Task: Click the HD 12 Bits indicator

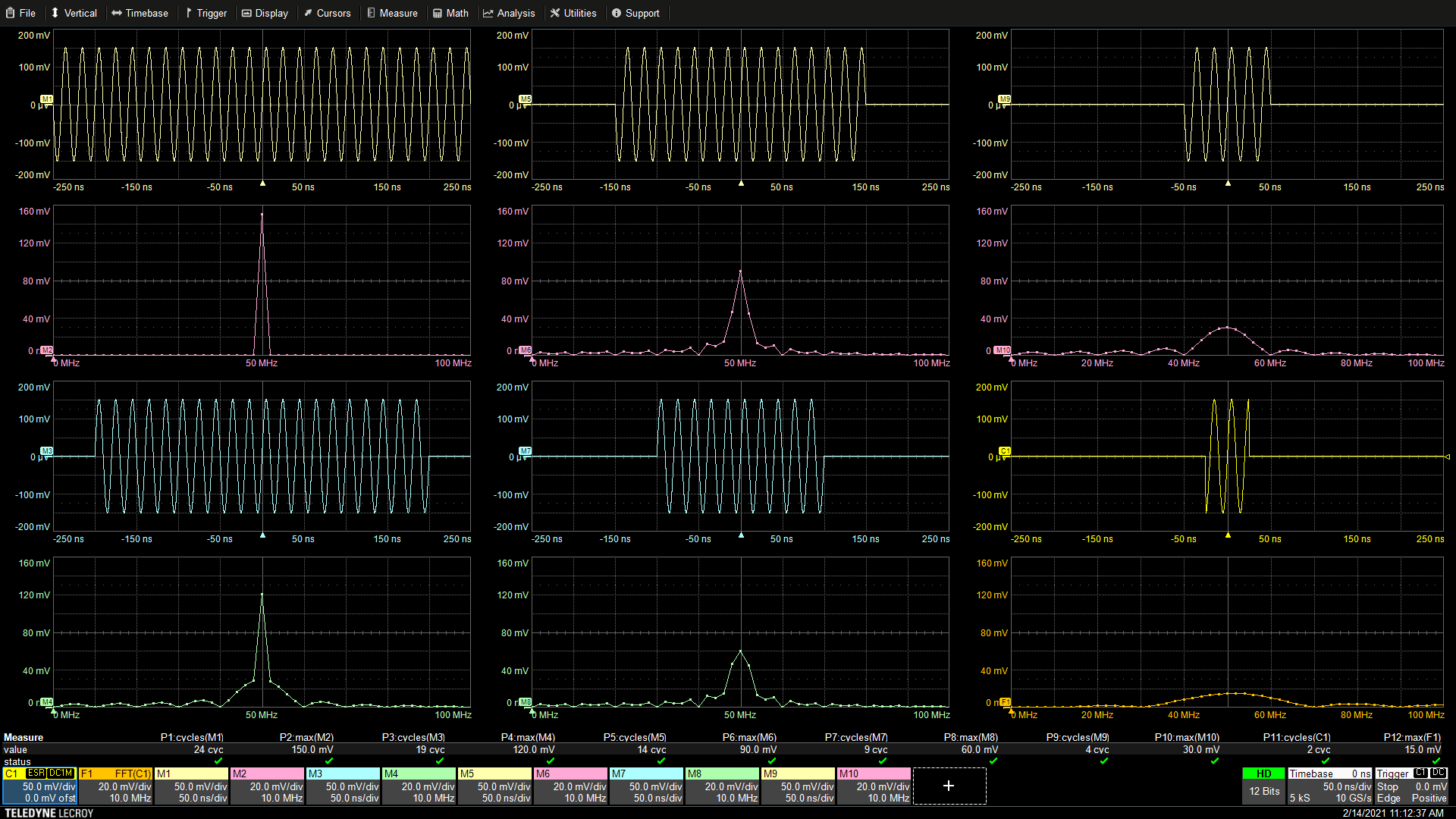Action: (x=1263, y=784)
